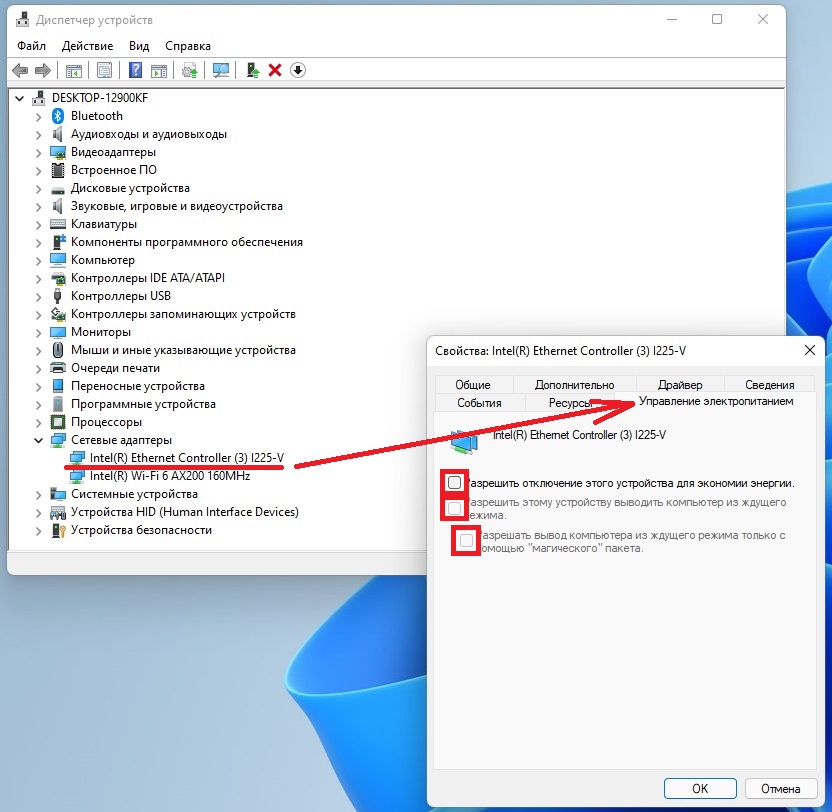
Task: Select Intel(R) Ethernet Controller (3) I225-V
Action: (187, 458)
